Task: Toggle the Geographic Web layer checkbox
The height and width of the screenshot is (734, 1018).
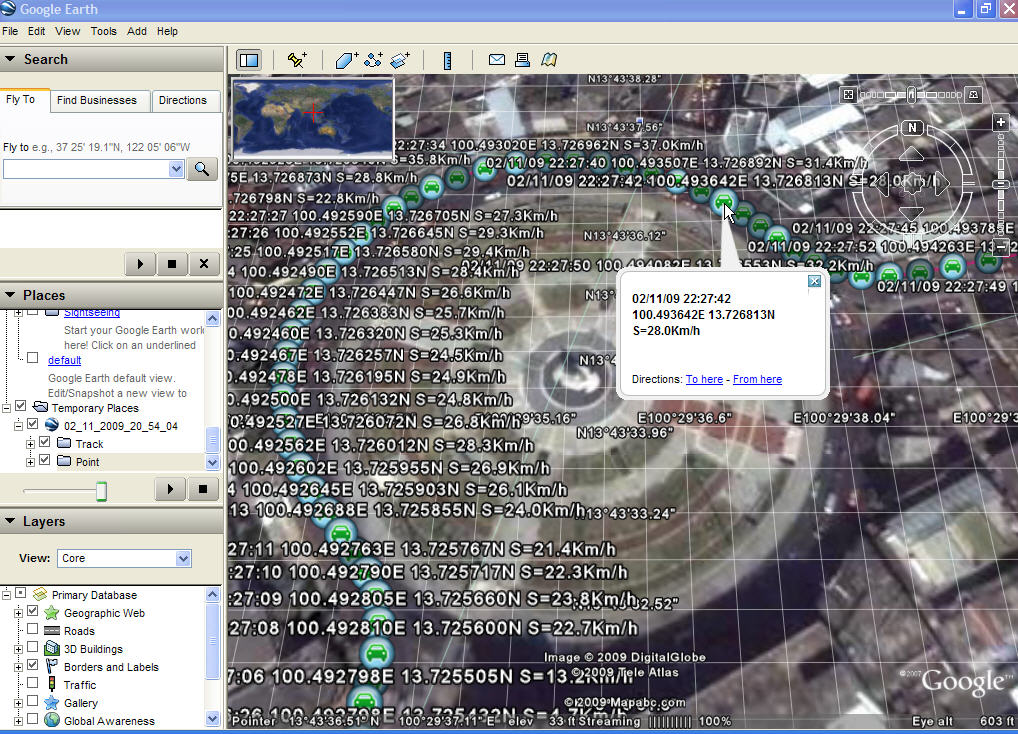Action: 32,611
